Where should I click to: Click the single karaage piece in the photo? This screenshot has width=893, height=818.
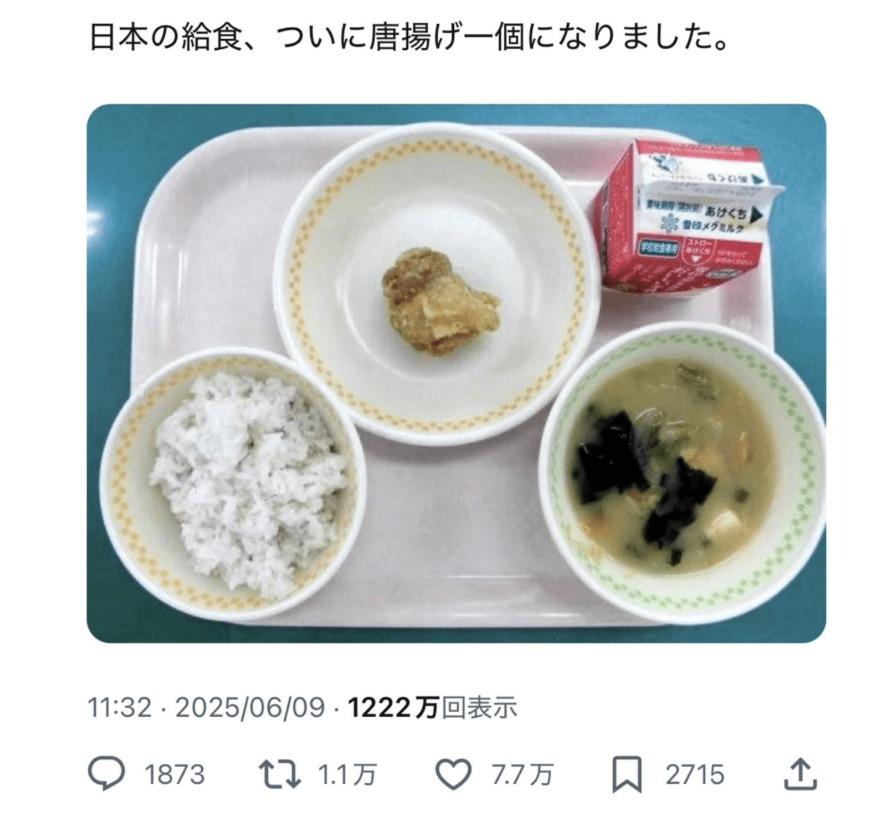pyautogui.click(x=439, y=300)
